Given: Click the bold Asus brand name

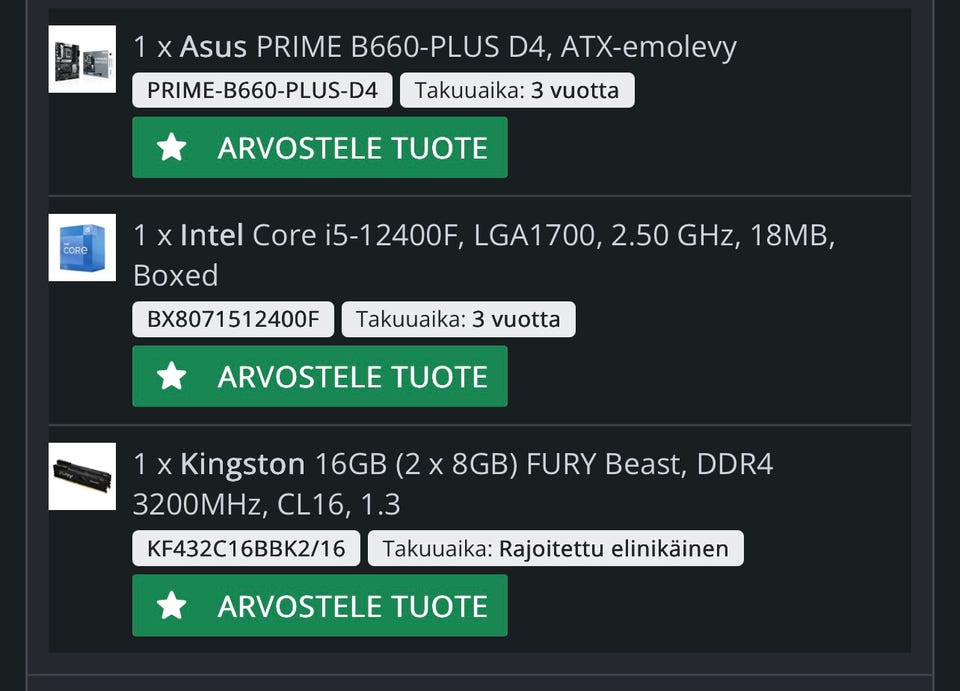Looking at the screenshot, I should (x=214, y=46).
